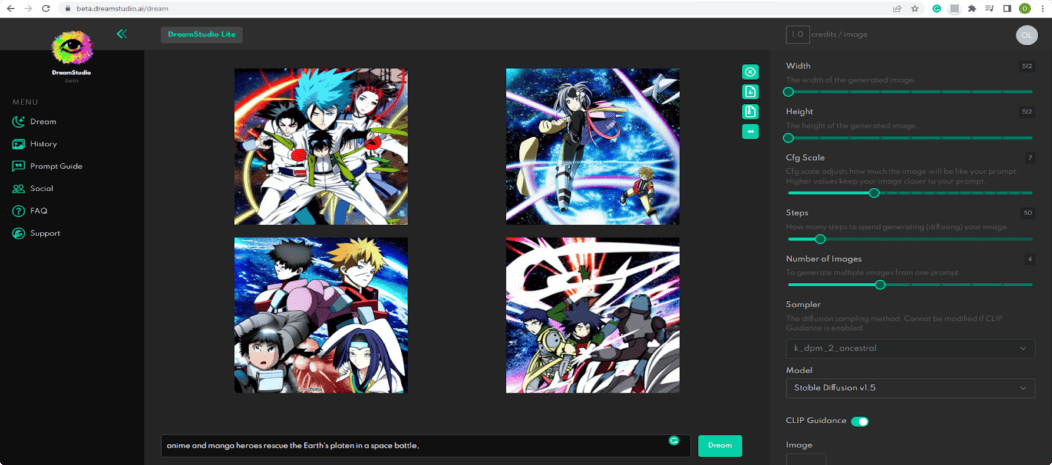The width and height of the screenshot is (1052, 465).
Task: Open the Extensions puzzle piece menu
Action: pyautogui.click(x=971, y=9)
